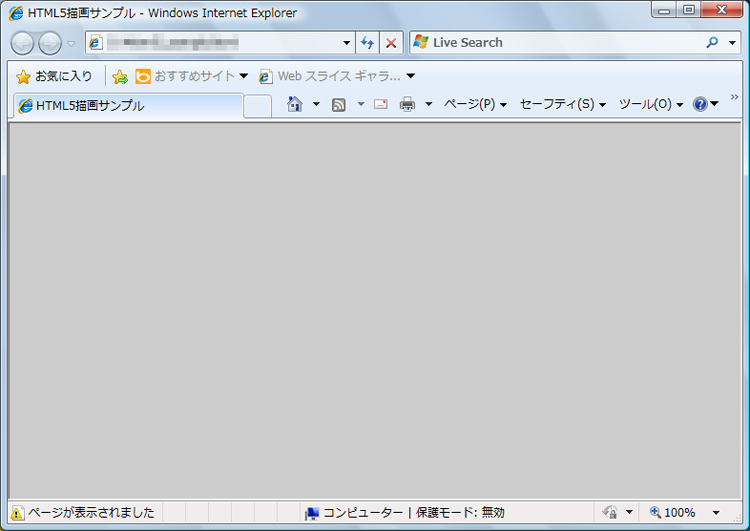Maximize the Internet Explorer window

point(689,10)
